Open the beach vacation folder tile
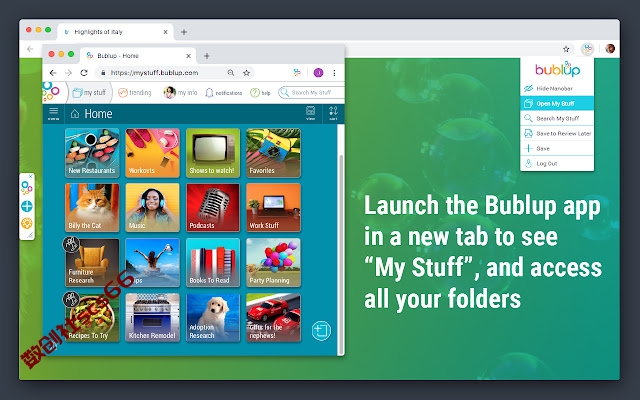640x400 pixels. point(153,263)
